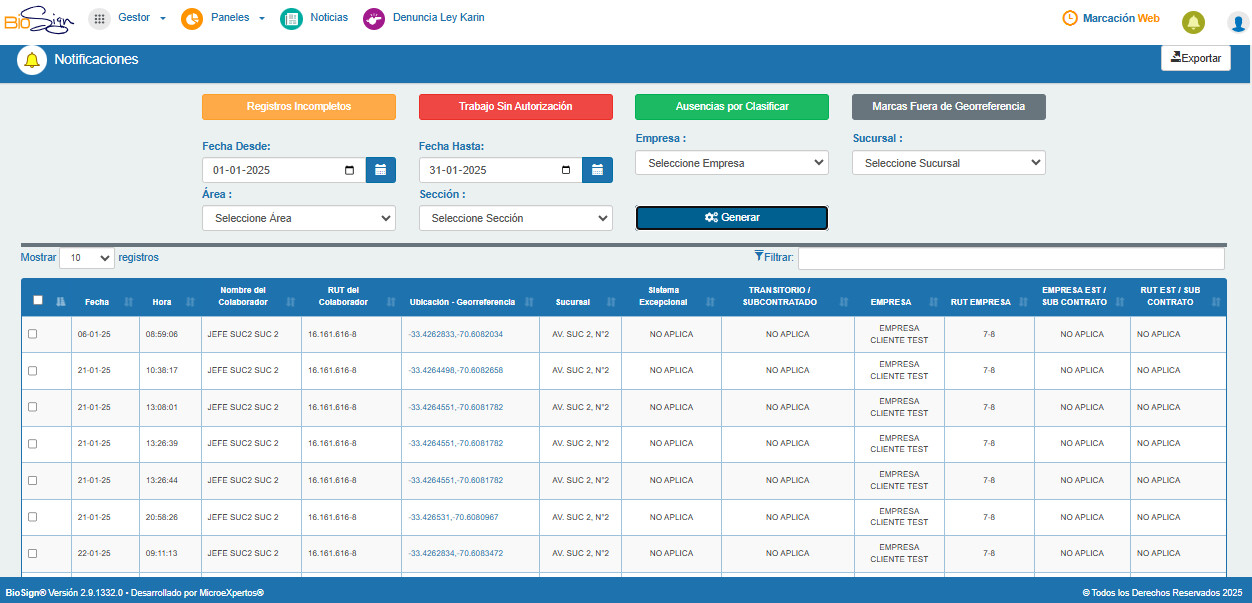The image size is (1252, 603).
Task: Toggle the select-all checkbox in table header
Action: (38, 300)
